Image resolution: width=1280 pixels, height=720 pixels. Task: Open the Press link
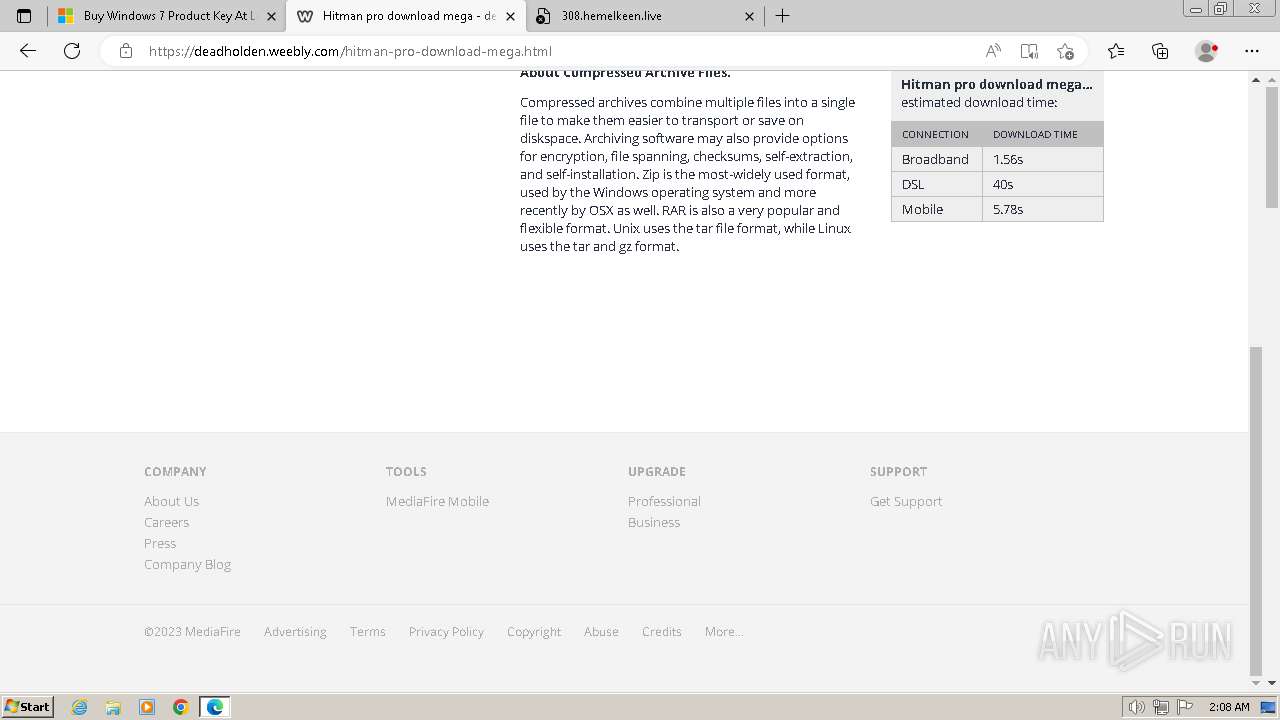point(160,543)
